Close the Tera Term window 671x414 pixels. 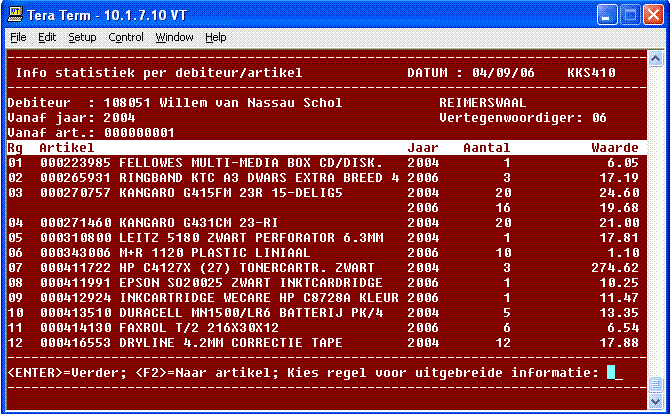pyautogui.click(x=653, y=14)
